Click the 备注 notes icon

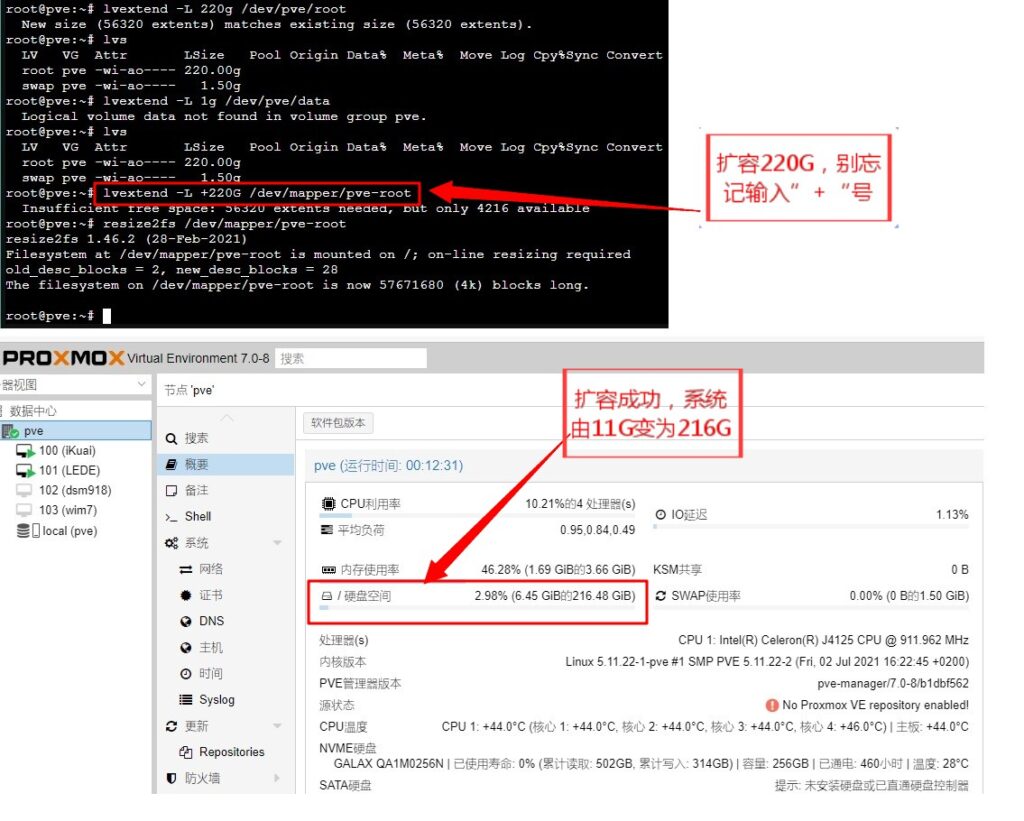[171, 490]
